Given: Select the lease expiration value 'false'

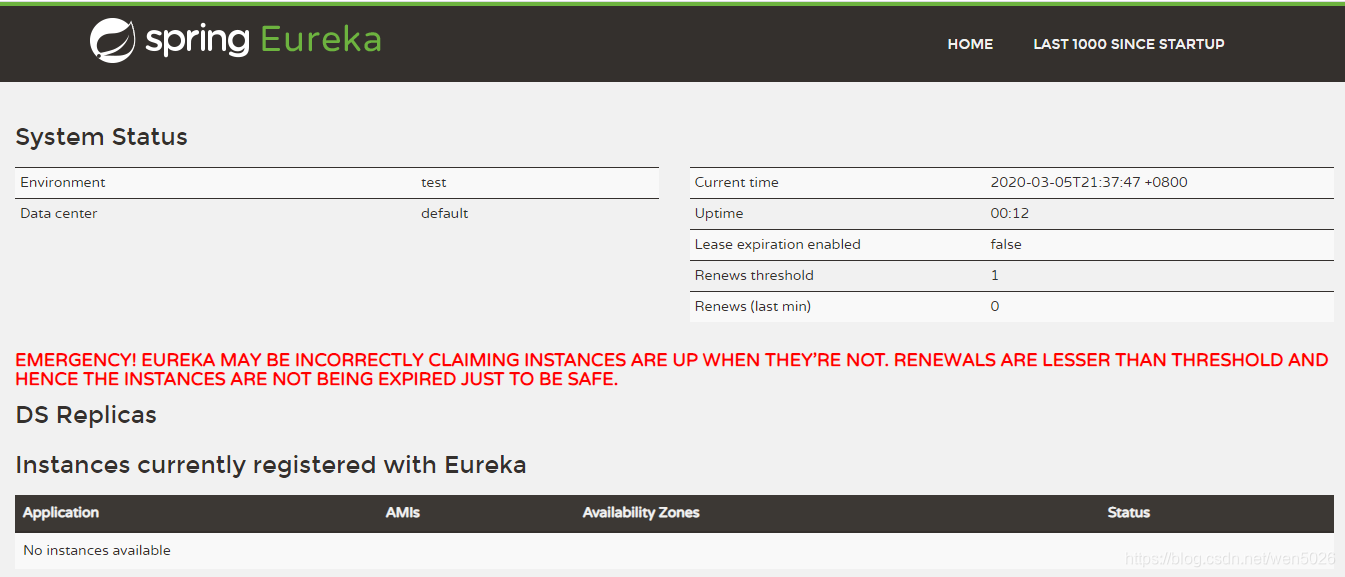Looking at the screenshot, I should coord(1006,244).
